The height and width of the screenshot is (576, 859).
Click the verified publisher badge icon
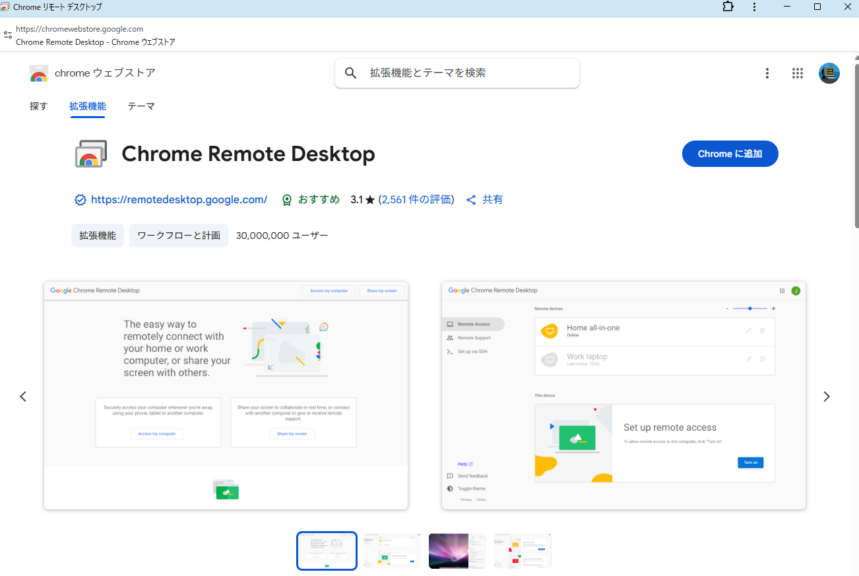pyautogui.click(x=80, y=200)
